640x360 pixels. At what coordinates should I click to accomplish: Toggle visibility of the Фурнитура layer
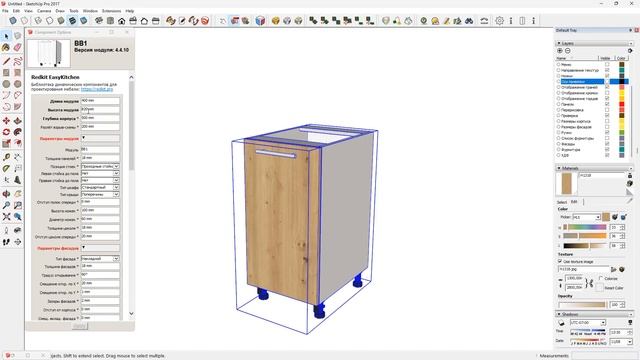(607, 150)
